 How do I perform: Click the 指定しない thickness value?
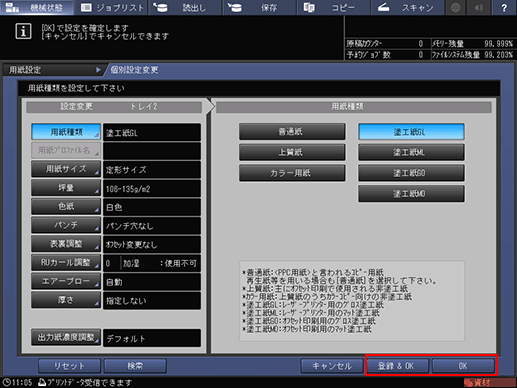click(x=152, y=300)
